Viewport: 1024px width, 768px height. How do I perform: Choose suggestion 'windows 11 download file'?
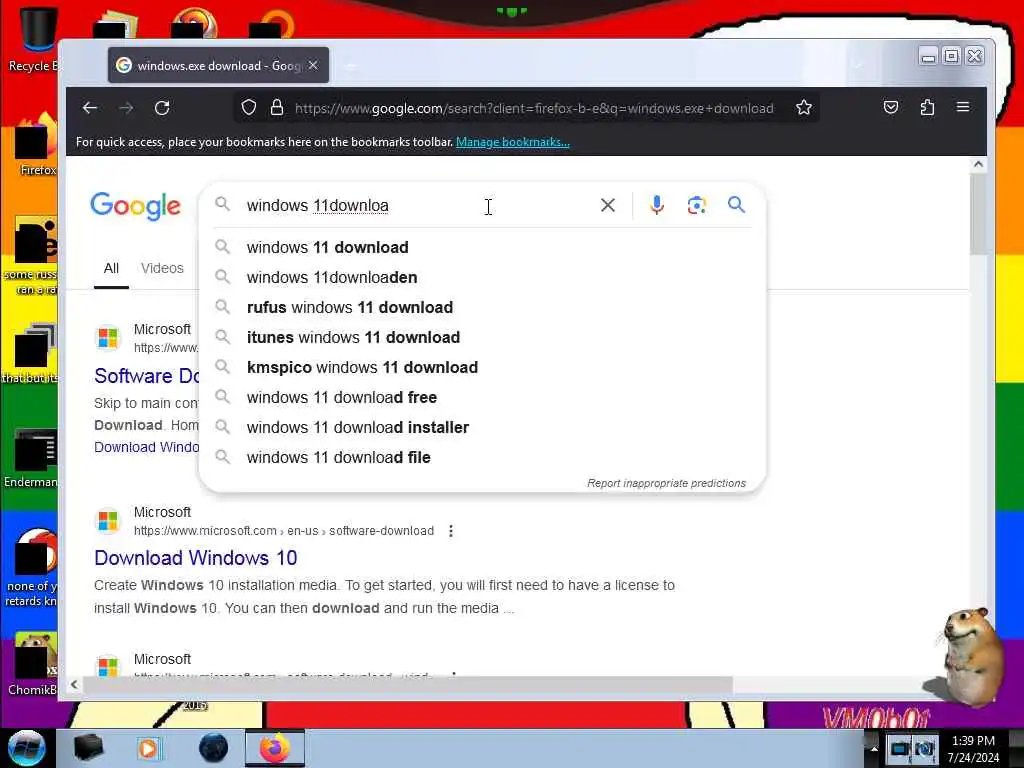click(482, 458)
